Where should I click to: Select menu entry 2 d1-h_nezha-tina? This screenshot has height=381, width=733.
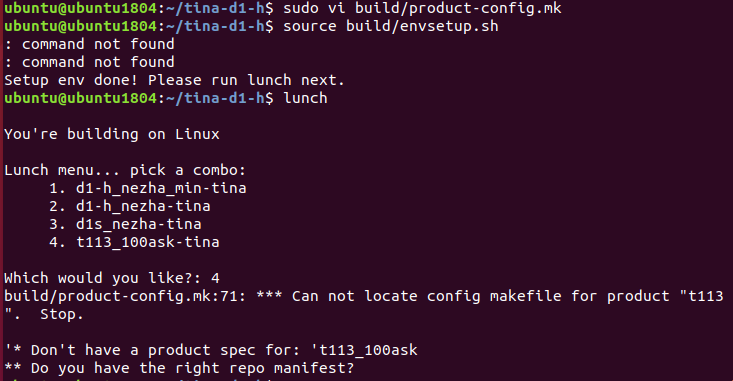(129, 206)
